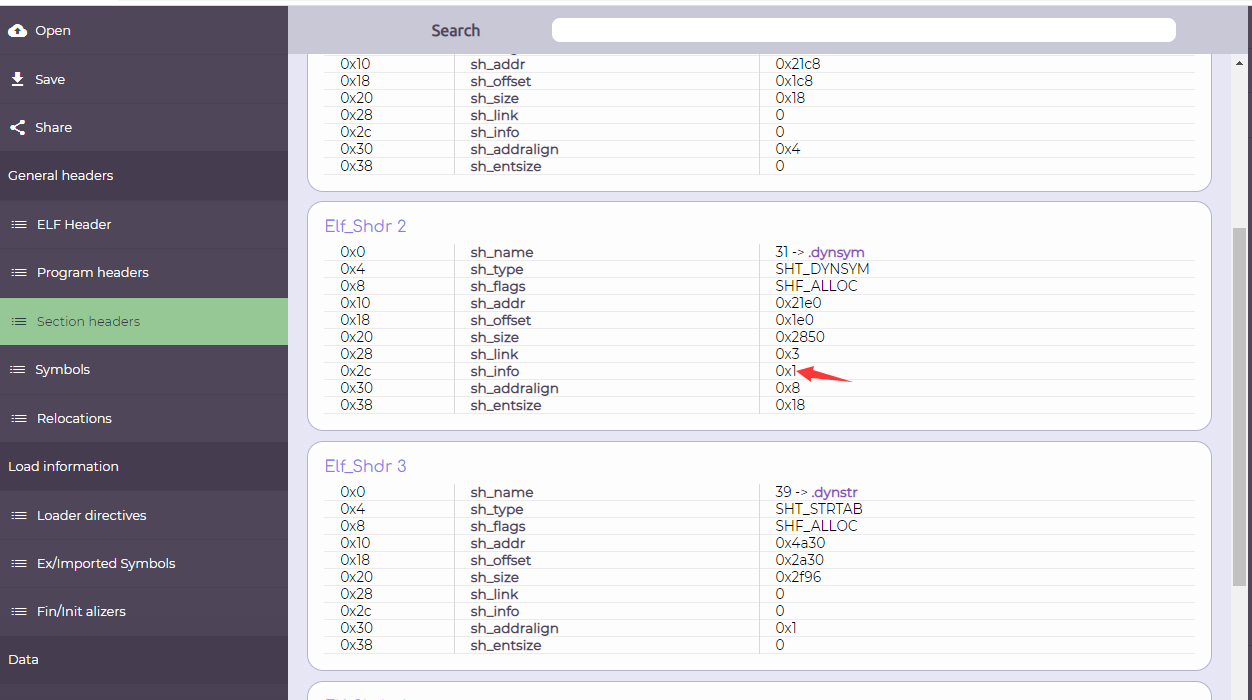Click the vertical scrollbar thumb

(1240, 405)
